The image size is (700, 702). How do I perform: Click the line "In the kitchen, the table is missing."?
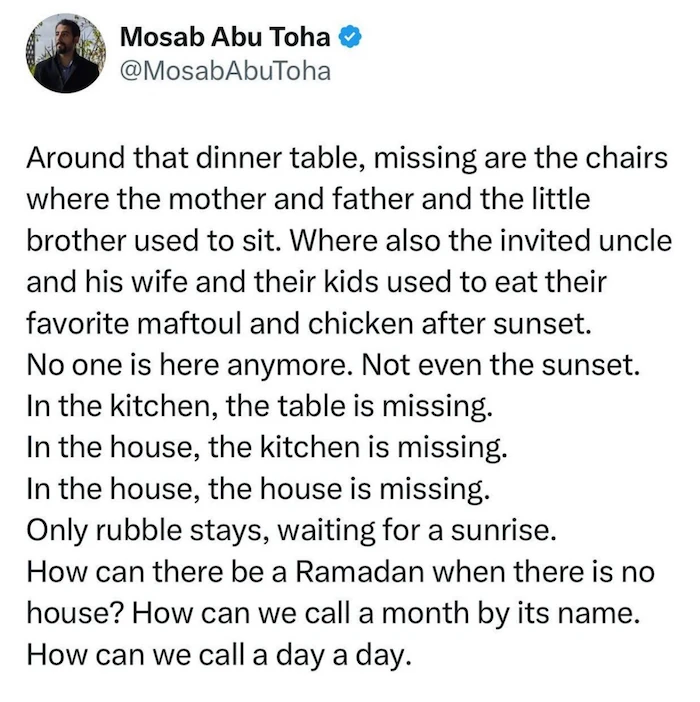(x=260, y=407)
